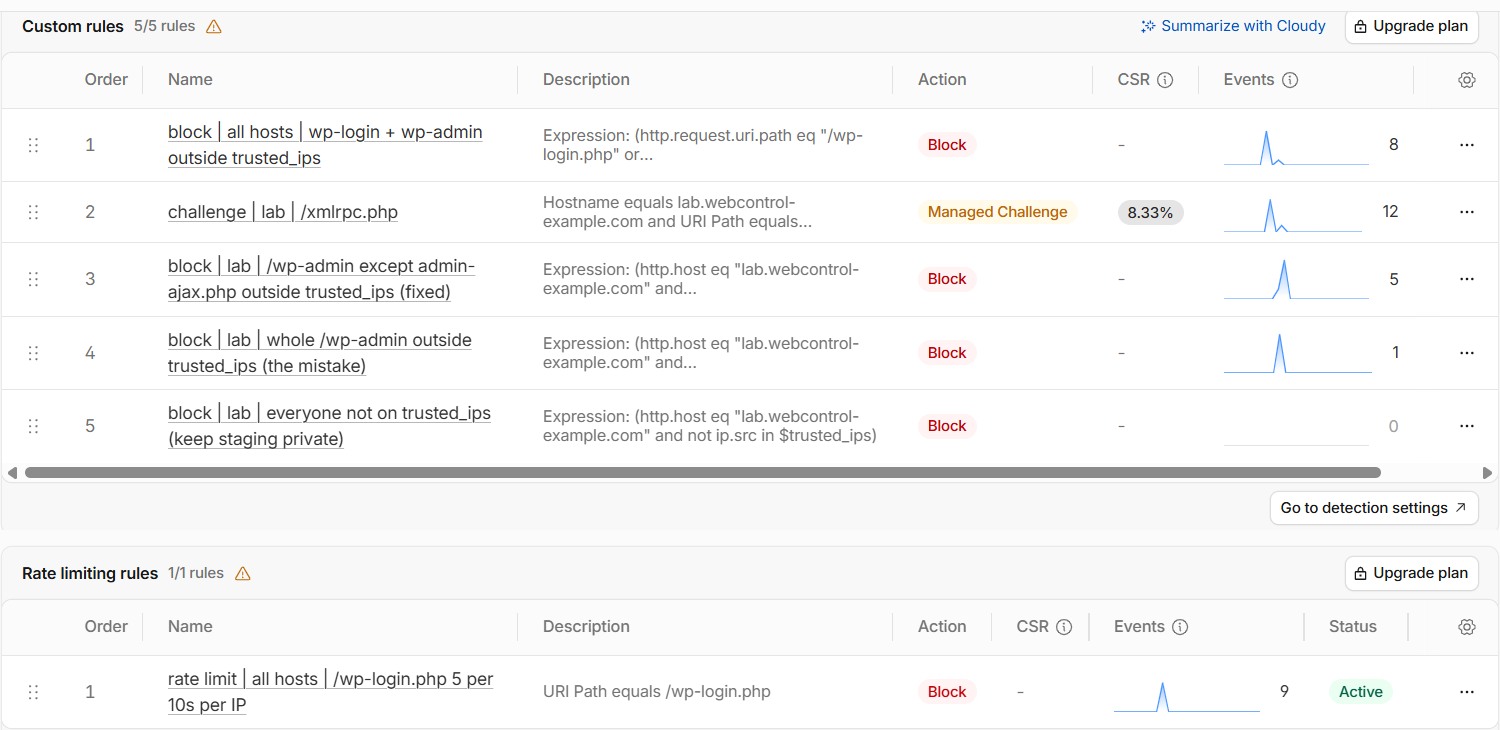Click the horizontal scrollbar of the custom rules table

point(702,472)
